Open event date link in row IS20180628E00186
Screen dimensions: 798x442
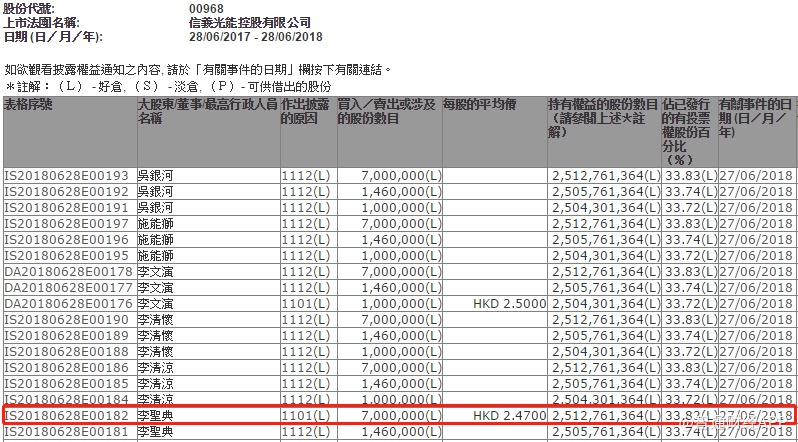pyautogui.click(x=756, y=367)
